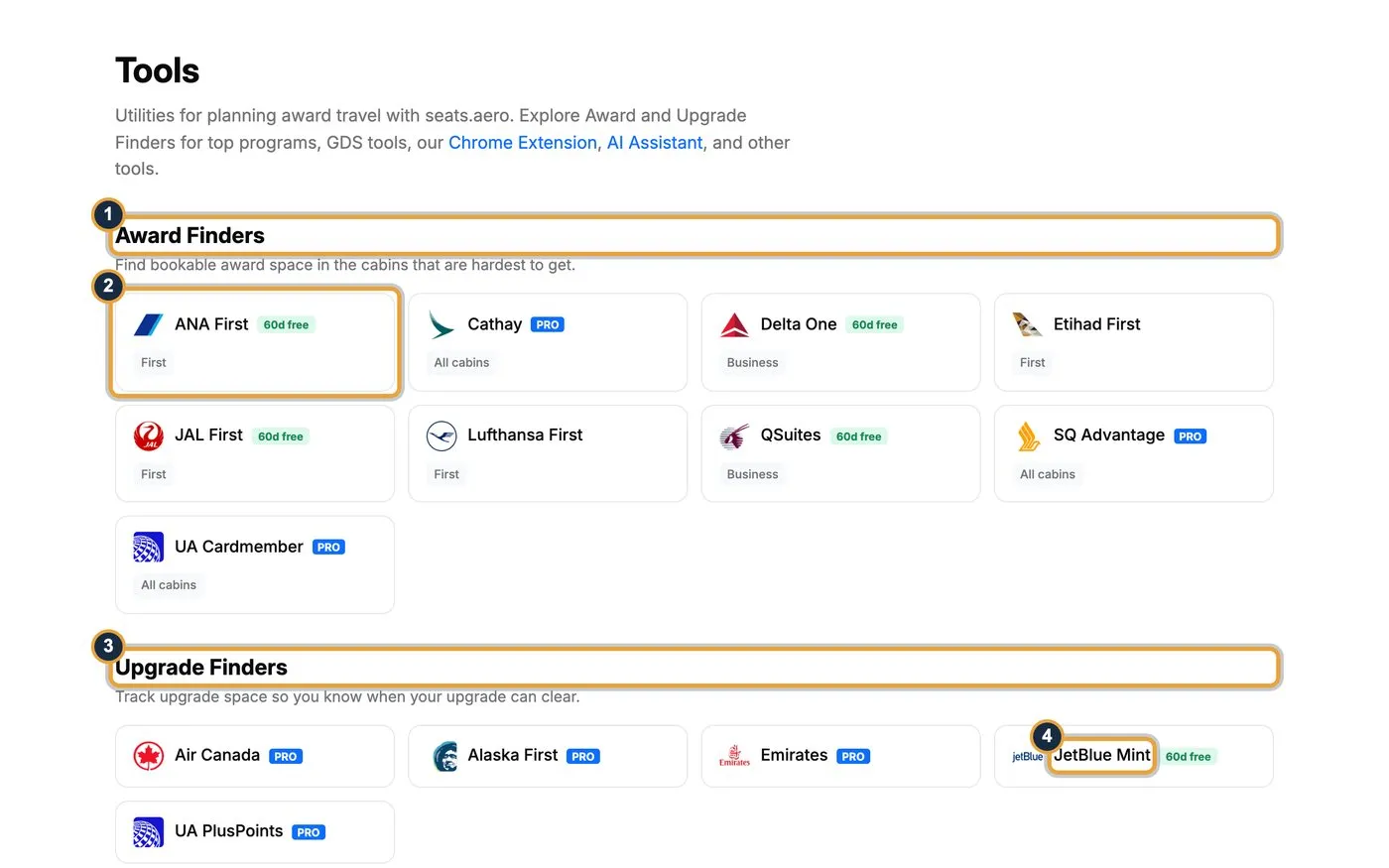Click the PRO badge on SQ Advantage
The image size is (1389, 868).
(x=1191, y=436)
